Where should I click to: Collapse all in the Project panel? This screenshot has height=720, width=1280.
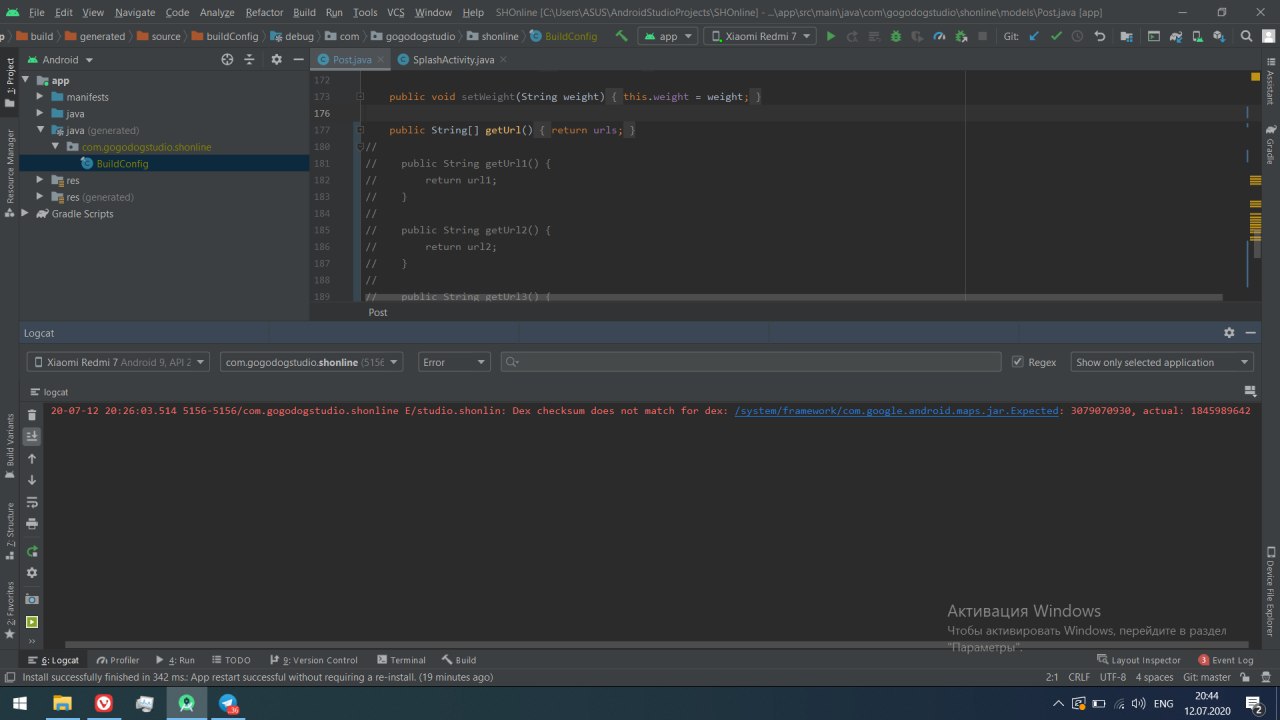[250, 59]
